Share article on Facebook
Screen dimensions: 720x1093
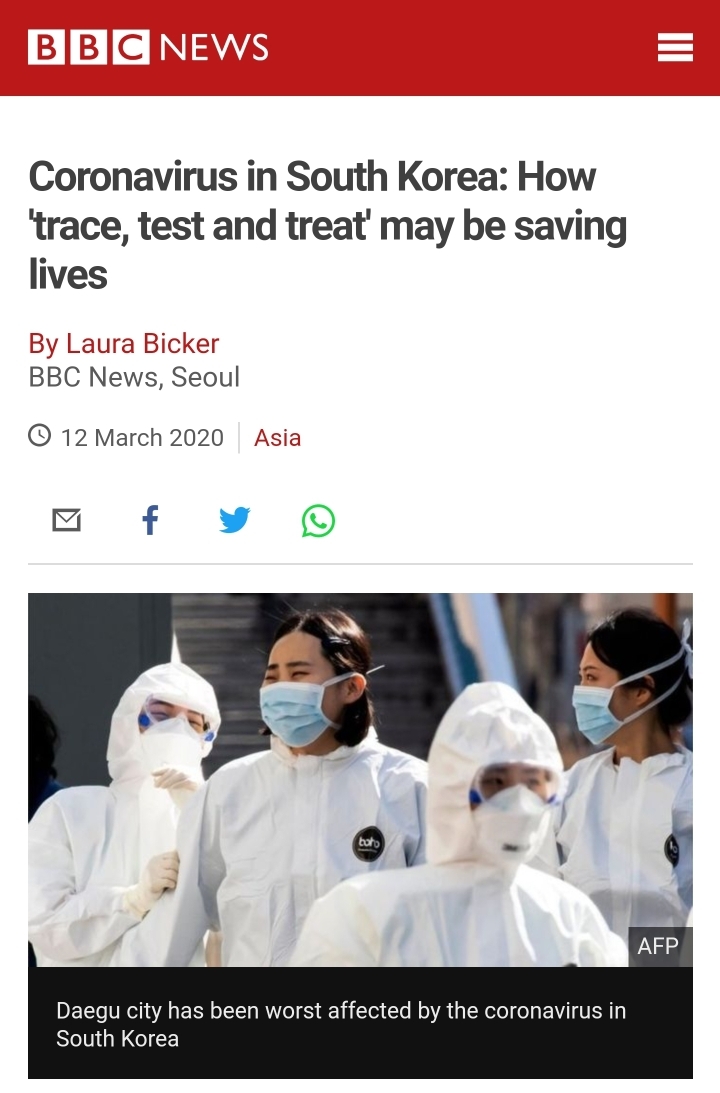pos(150,520)
